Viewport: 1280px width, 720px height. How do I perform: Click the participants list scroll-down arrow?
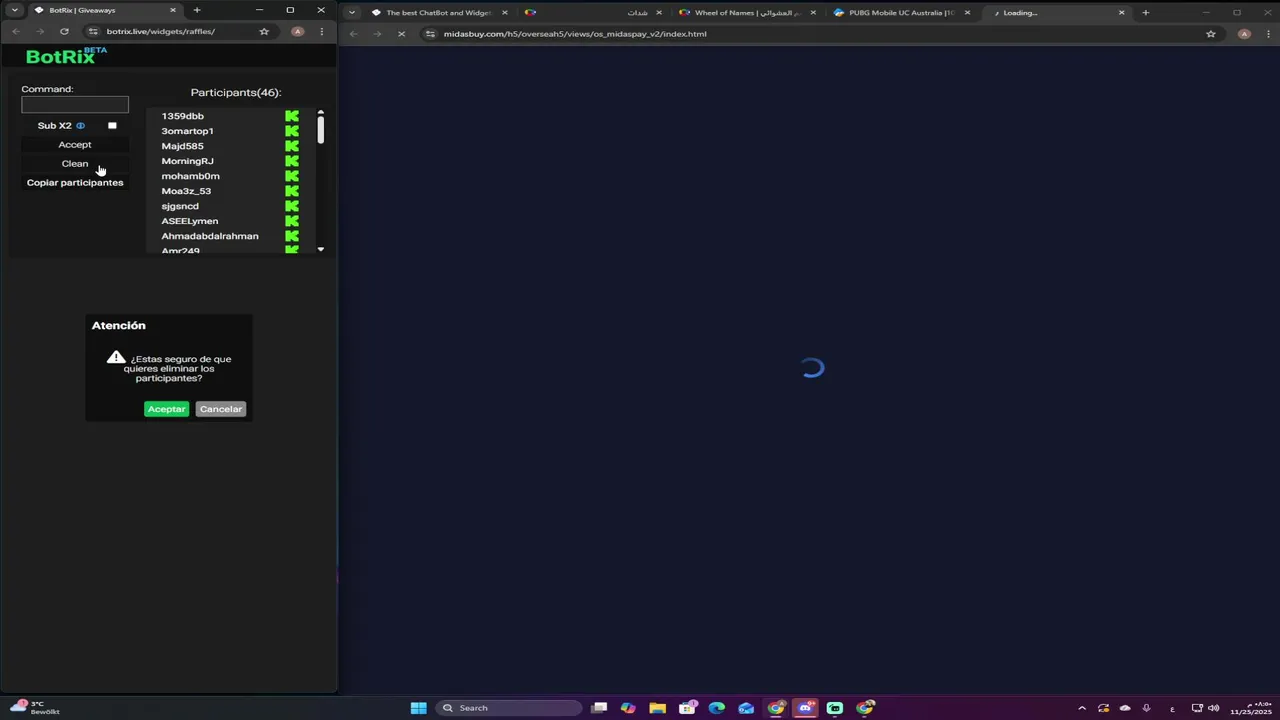[321, 249]
